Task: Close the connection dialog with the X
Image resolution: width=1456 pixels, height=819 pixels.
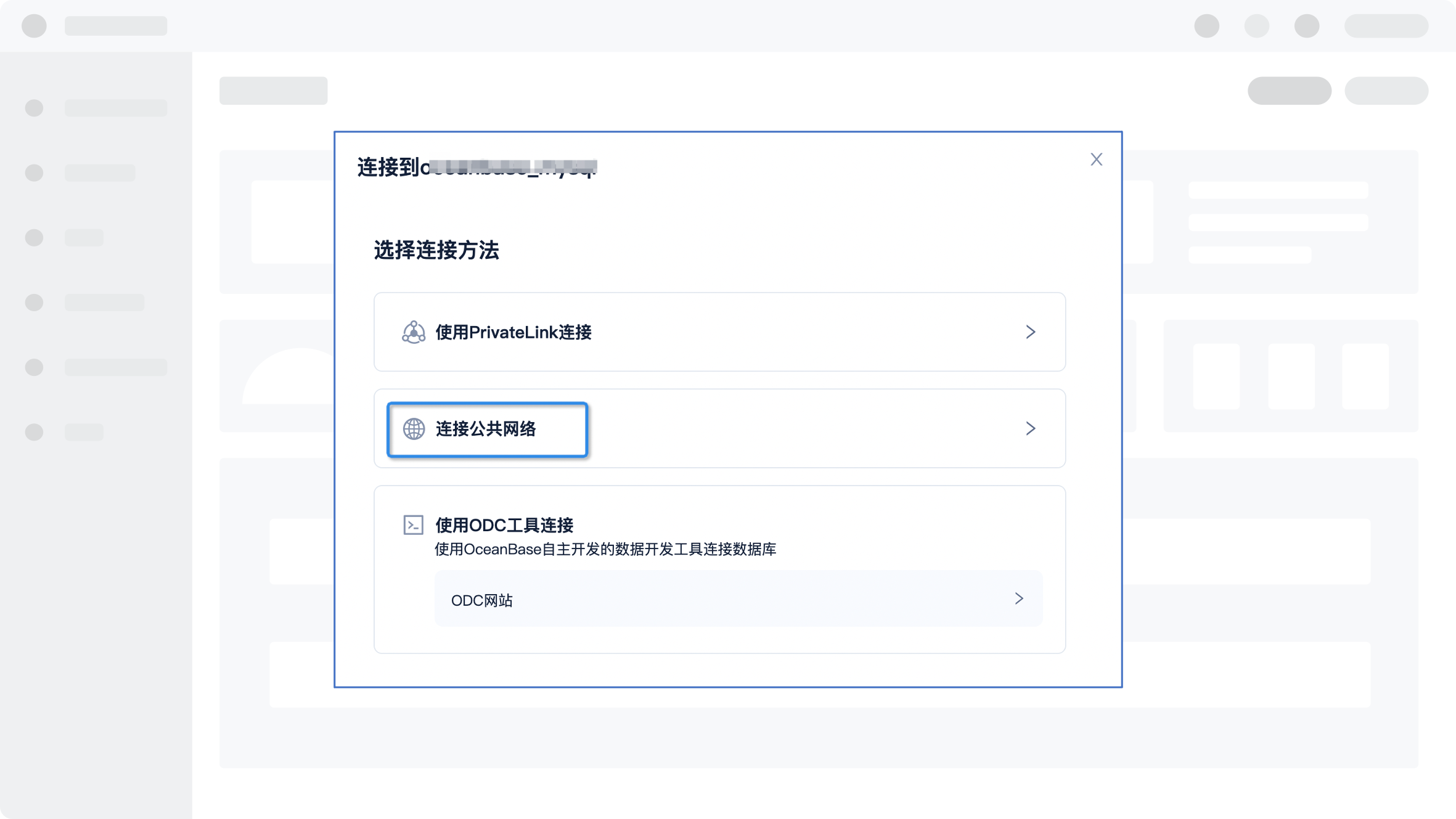Action: point(1096,160)
